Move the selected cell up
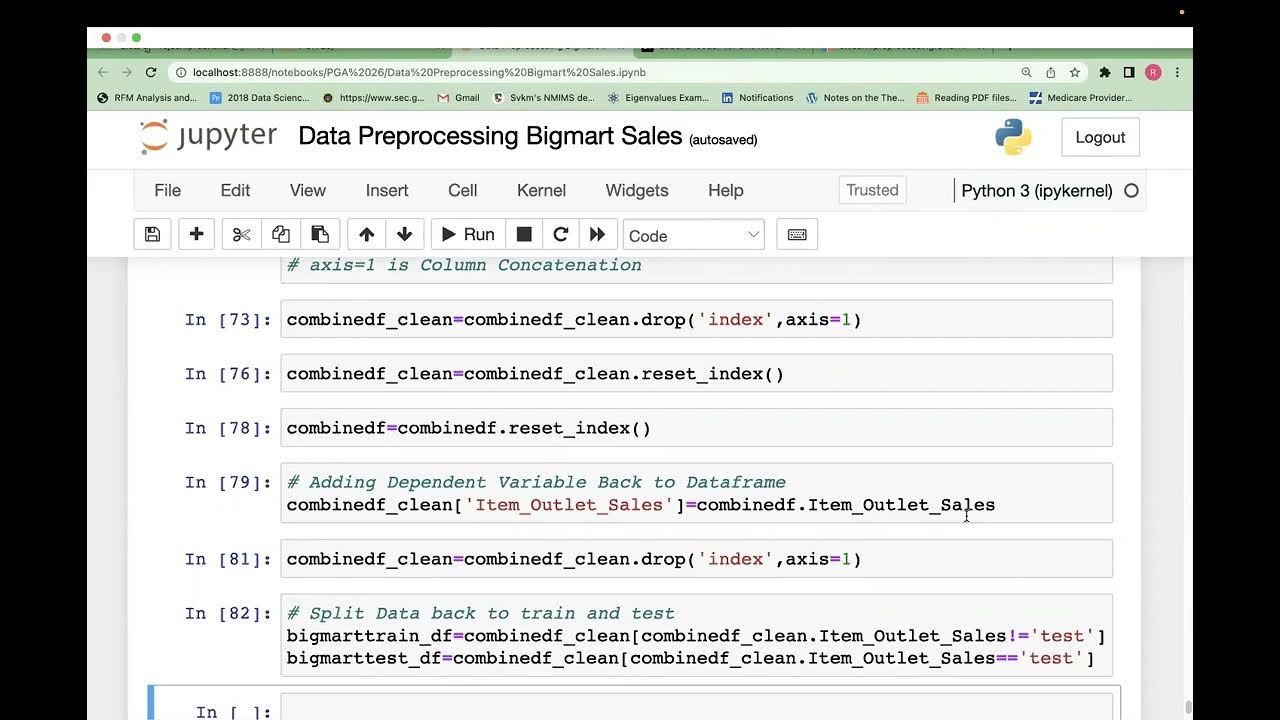This screenshot has width=1280, height=720. tap(366, 235)
